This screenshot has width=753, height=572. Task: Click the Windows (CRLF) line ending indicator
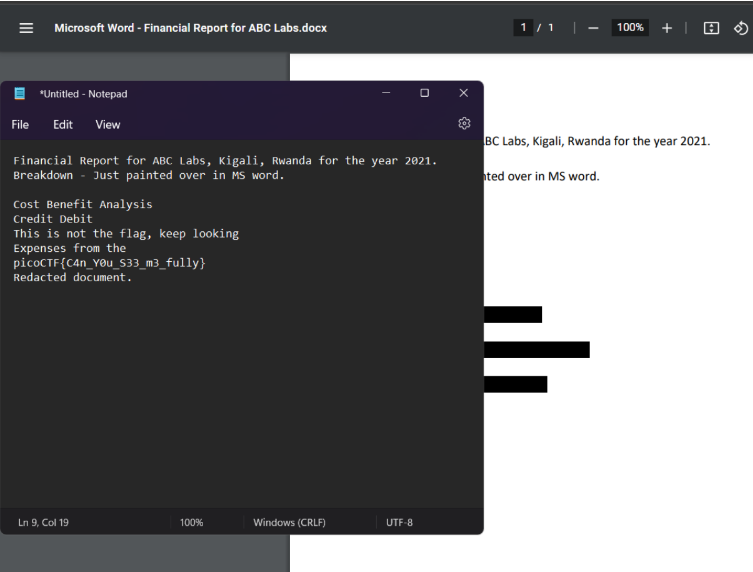[x=290, y=522]
